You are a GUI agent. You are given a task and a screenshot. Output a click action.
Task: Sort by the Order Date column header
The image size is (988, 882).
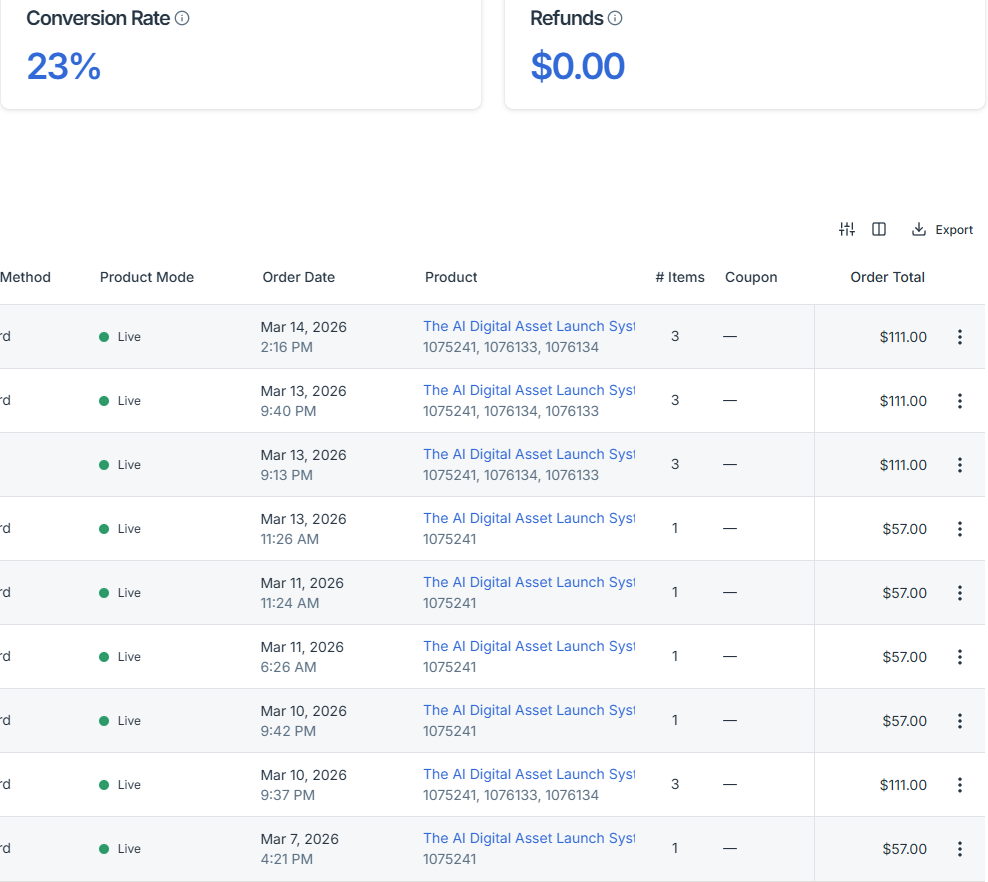coord(298,277)
